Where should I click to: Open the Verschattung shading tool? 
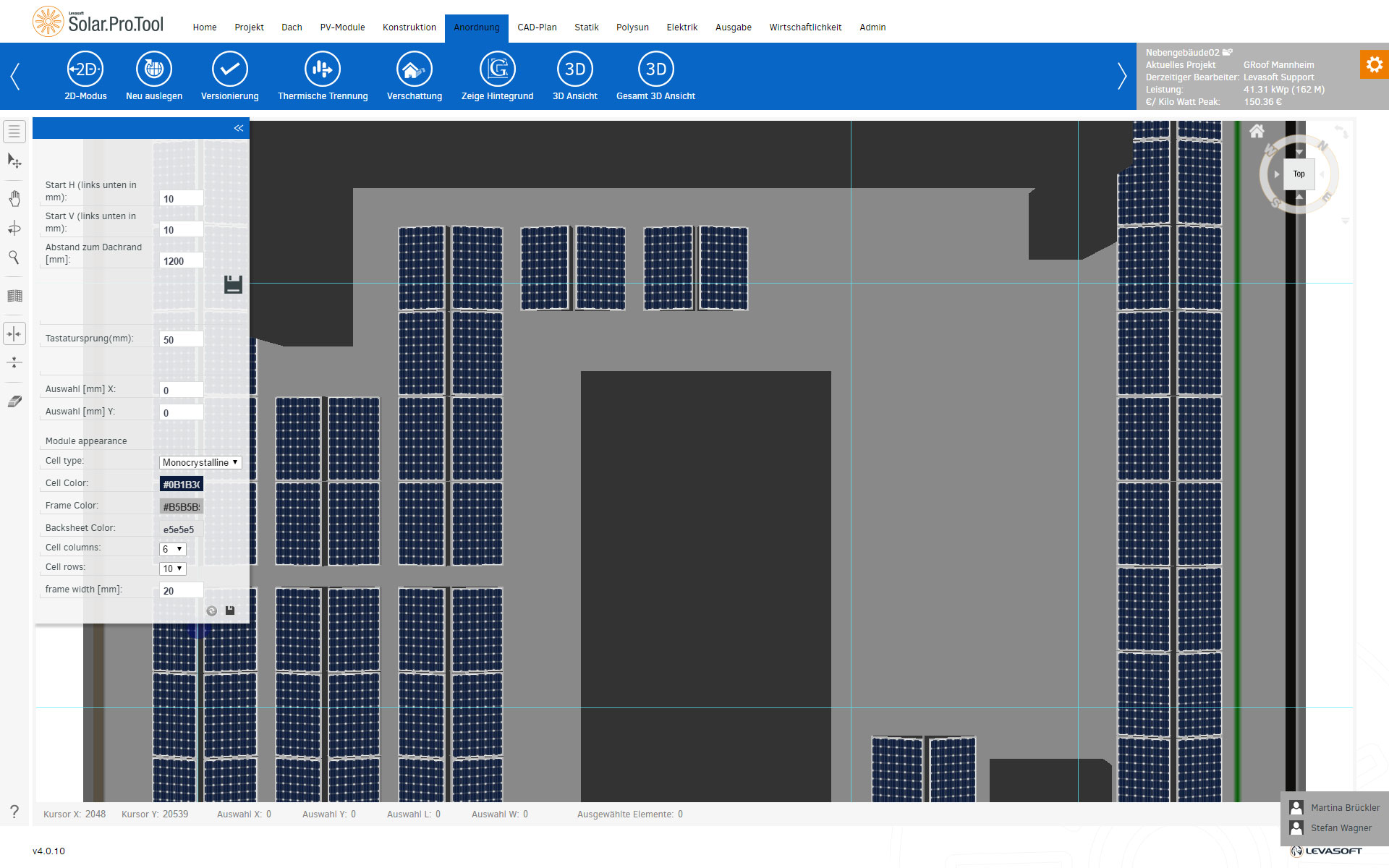414,70
